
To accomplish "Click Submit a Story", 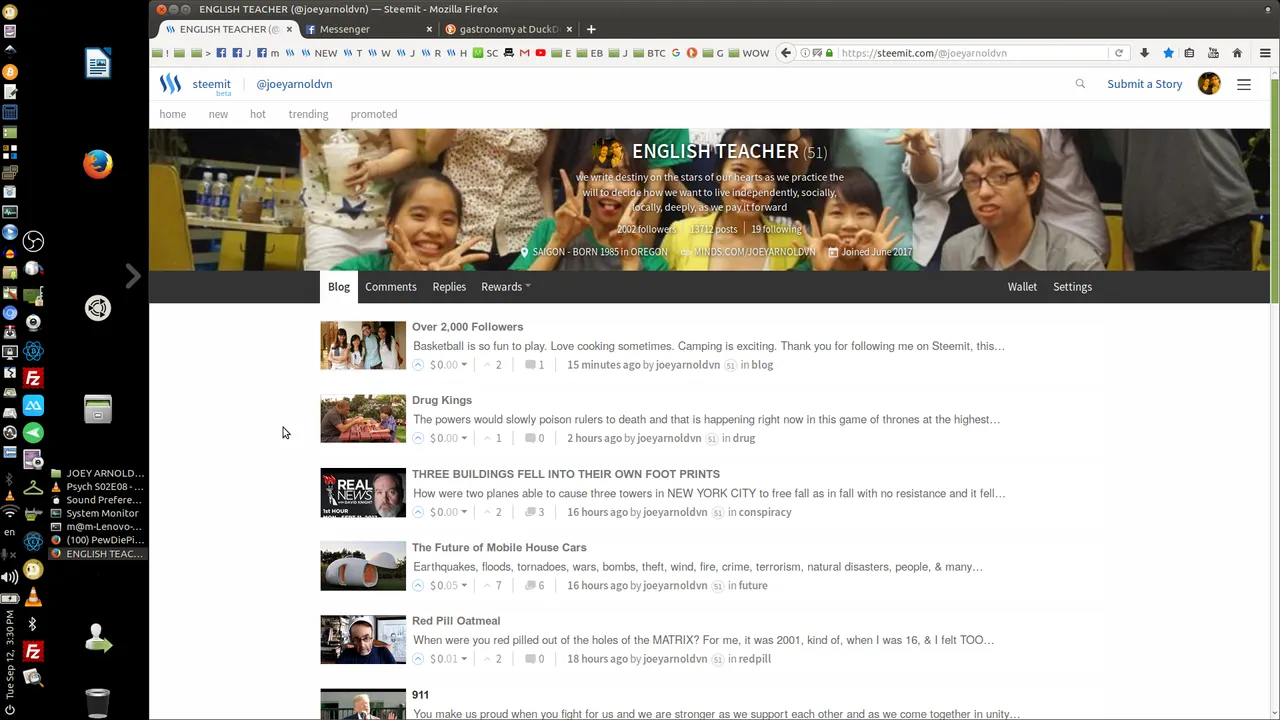I will click(x=1145, y=84).
